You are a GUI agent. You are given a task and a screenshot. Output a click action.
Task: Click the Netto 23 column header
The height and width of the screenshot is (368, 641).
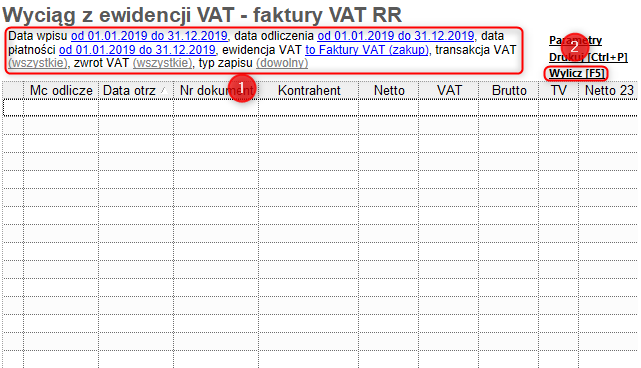point(609,90)
